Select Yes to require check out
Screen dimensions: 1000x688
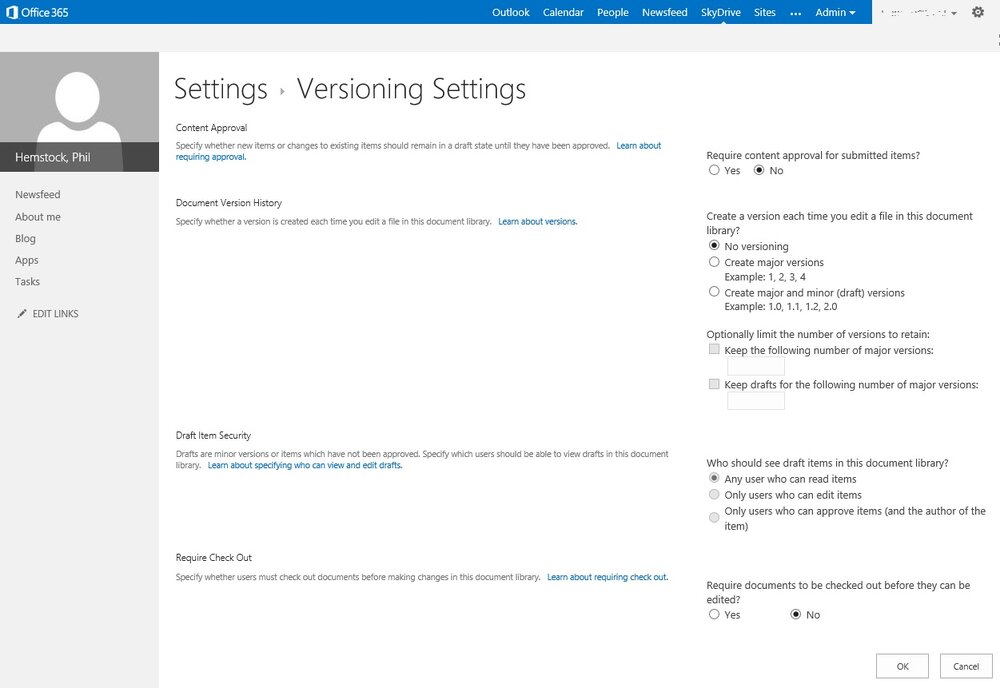[x=714, y=614]
